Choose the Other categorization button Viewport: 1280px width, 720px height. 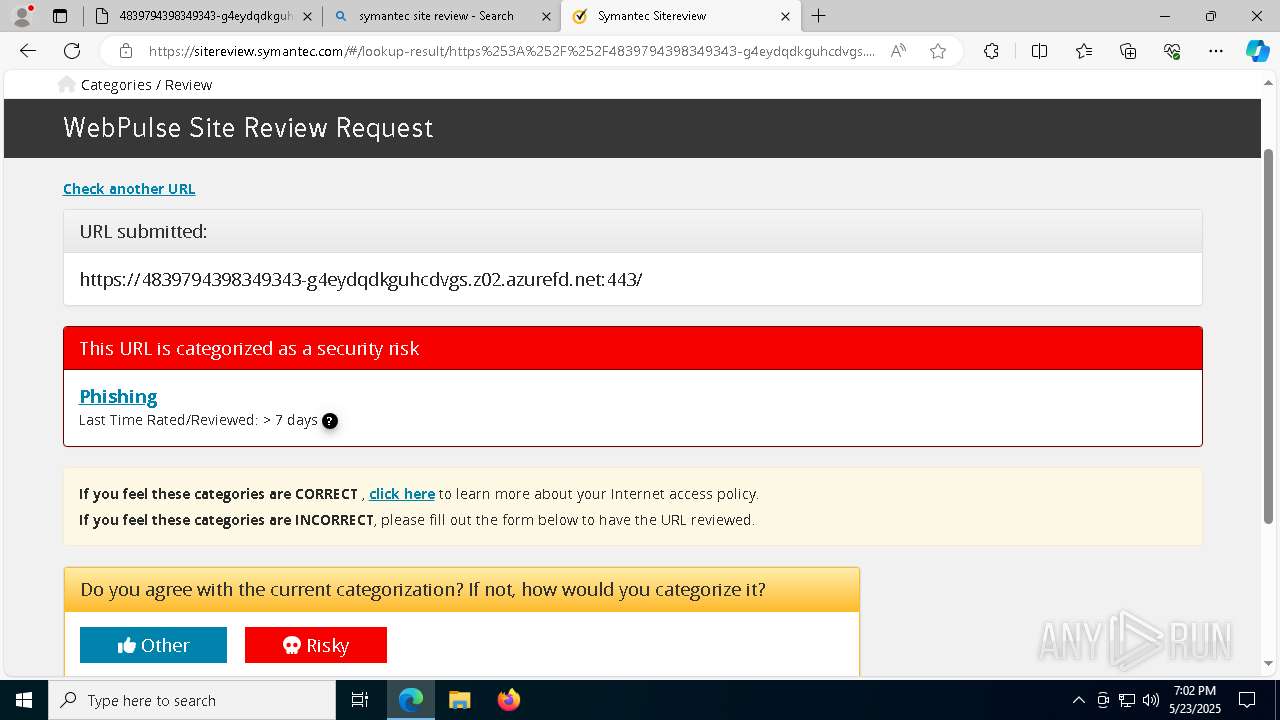click(x=153, y=645)
